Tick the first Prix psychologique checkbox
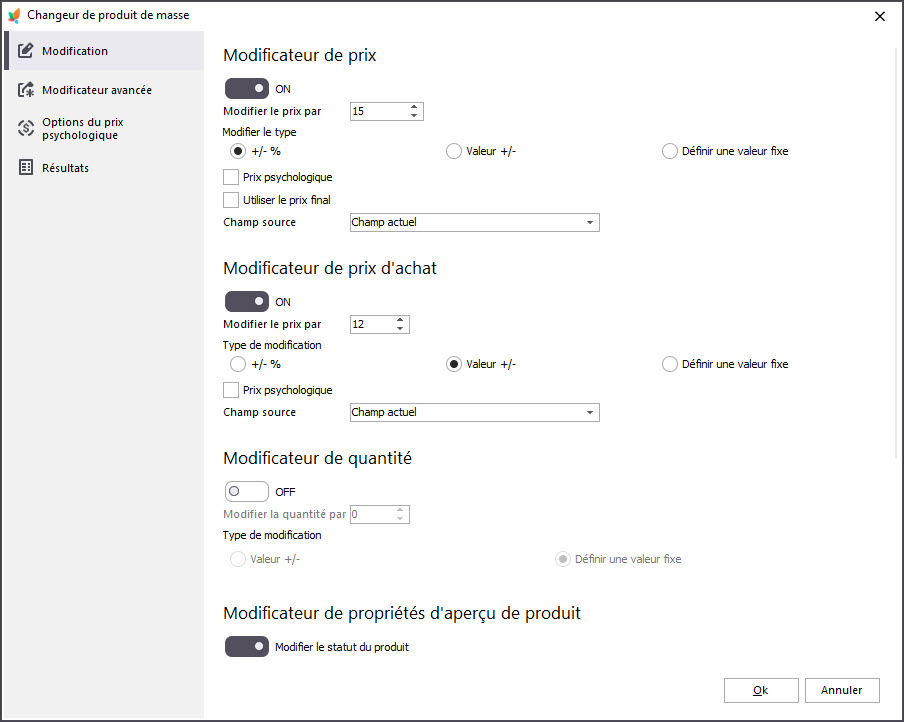Viewport: 904px width, 722px height. (231, 177)
